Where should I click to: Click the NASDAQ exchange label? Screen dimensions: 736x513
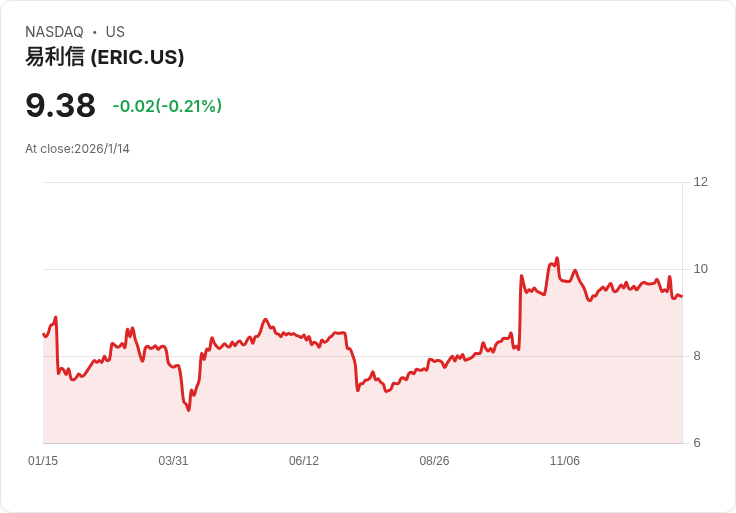click(x=54, y=32)
